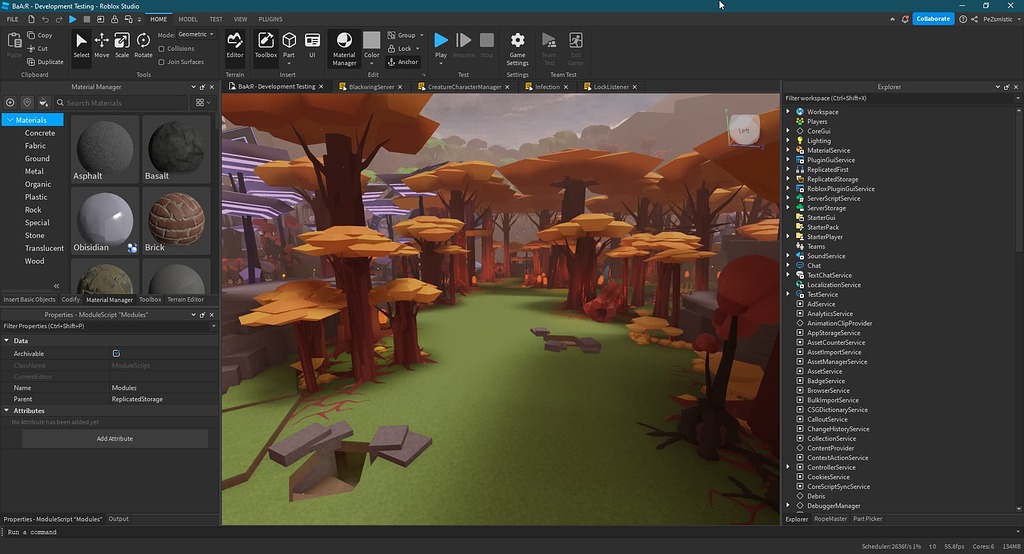
Task: Pick the Rotate tool
Action: (143, 46)
